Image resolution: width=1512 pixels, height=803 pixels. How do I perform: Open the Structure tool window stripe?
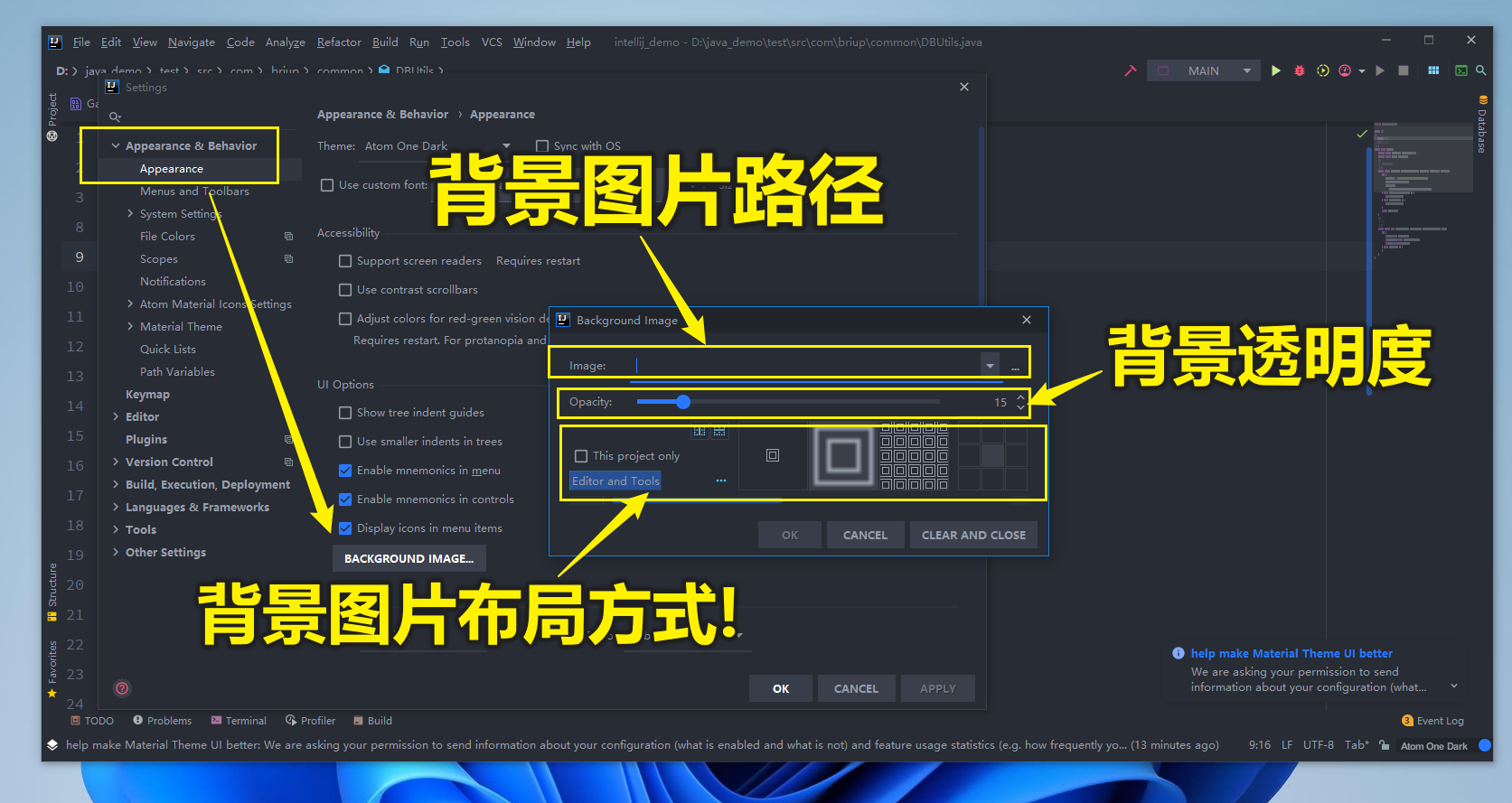pos(52,592)
